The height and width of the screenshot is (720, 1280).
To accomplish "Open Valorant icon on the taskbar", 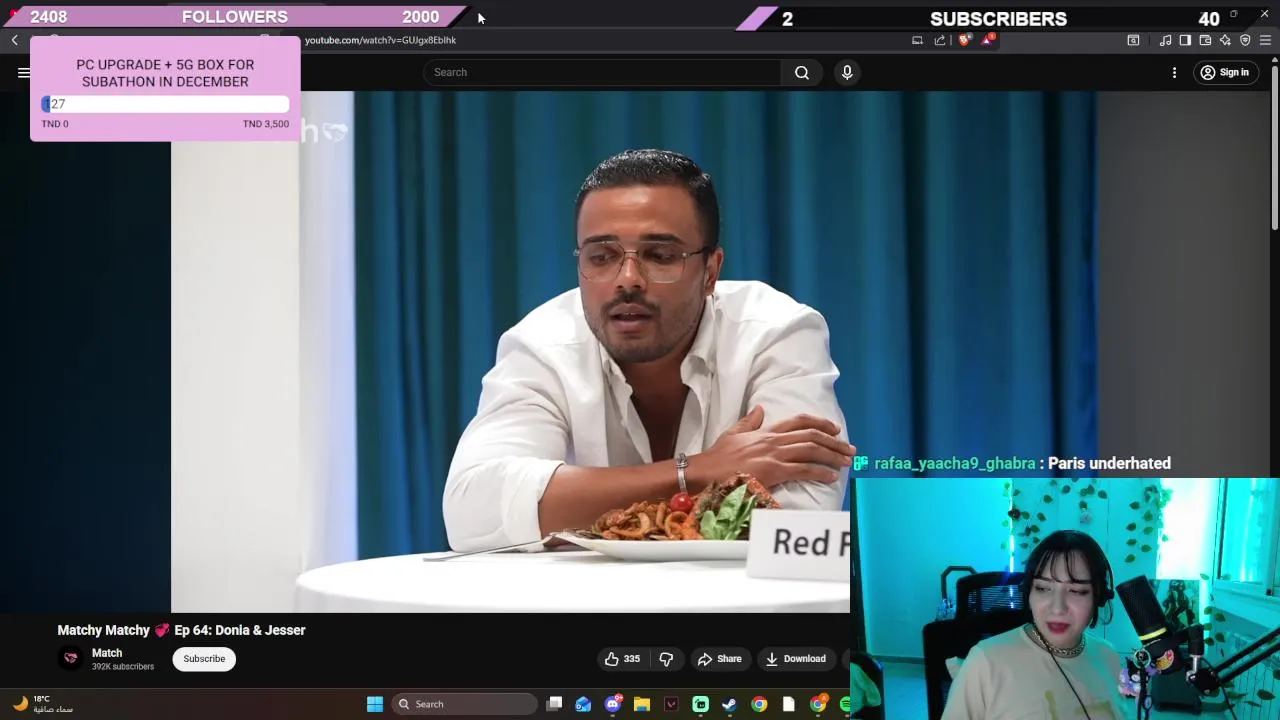I will point(671,704).
